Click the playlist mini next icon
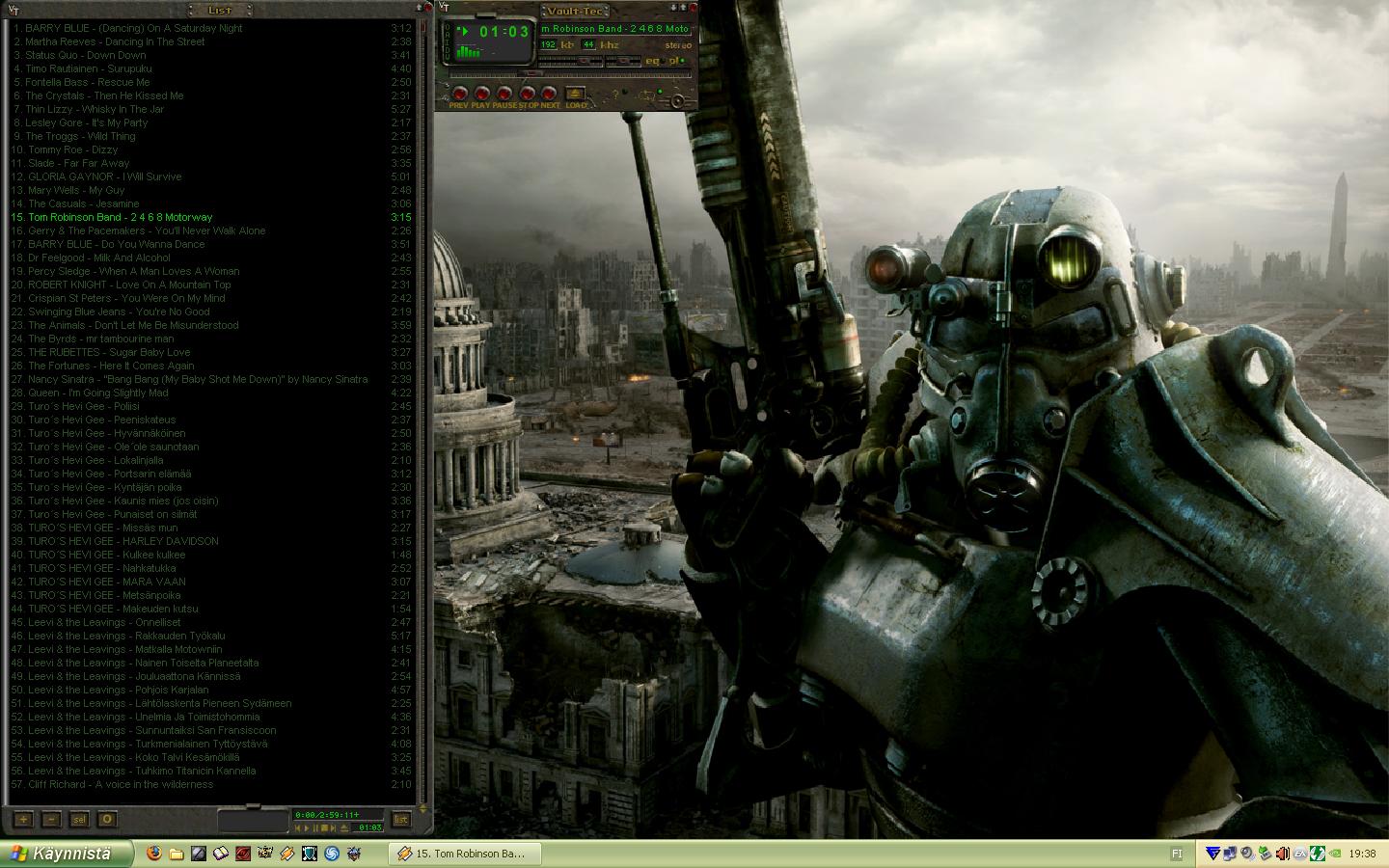This screenshot has height=868, width=1389. point(333,828)
